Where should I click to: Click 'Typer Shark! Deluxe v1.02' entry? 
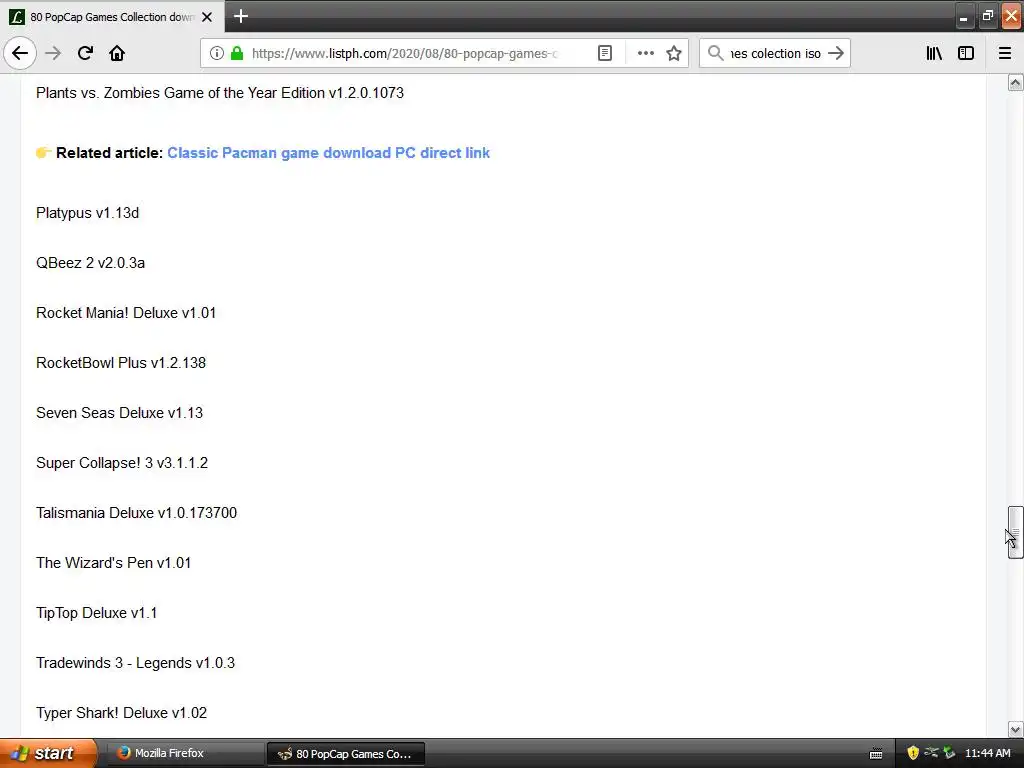point(121,713)
